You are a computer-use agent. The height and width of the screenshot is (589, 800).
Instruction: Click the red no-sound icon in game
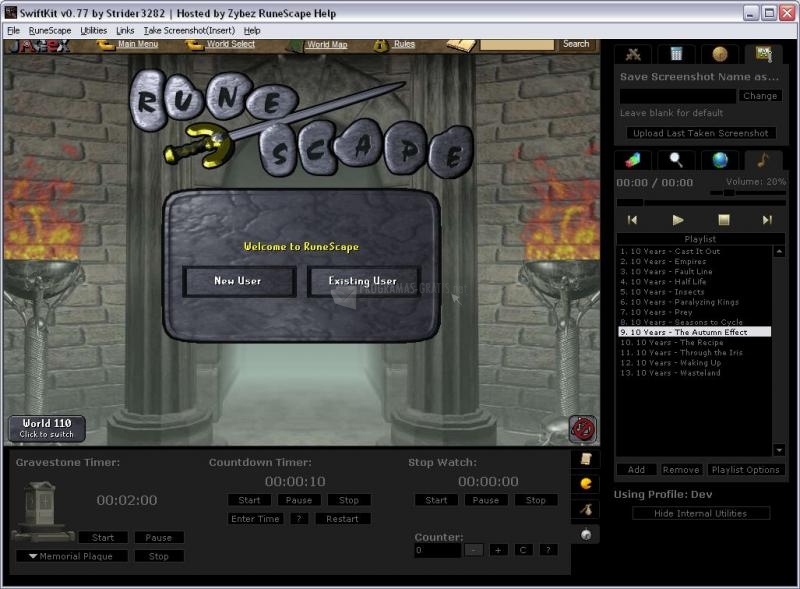pos(583,429)
